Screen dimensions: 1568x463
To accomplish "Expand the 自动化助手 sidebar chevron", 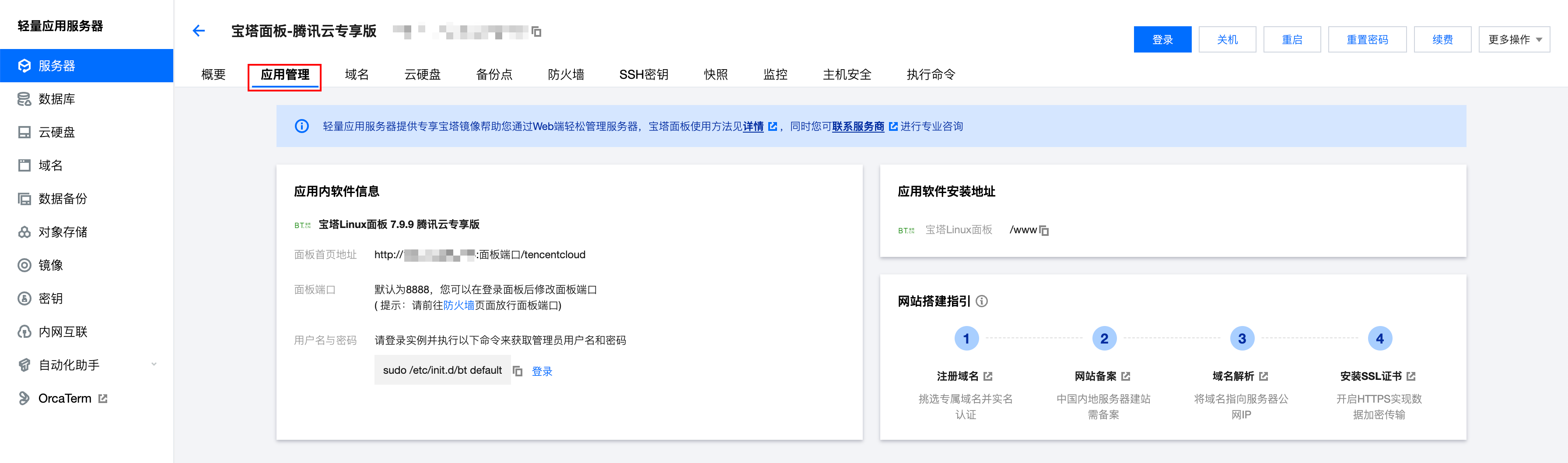I will pos(154,364).
